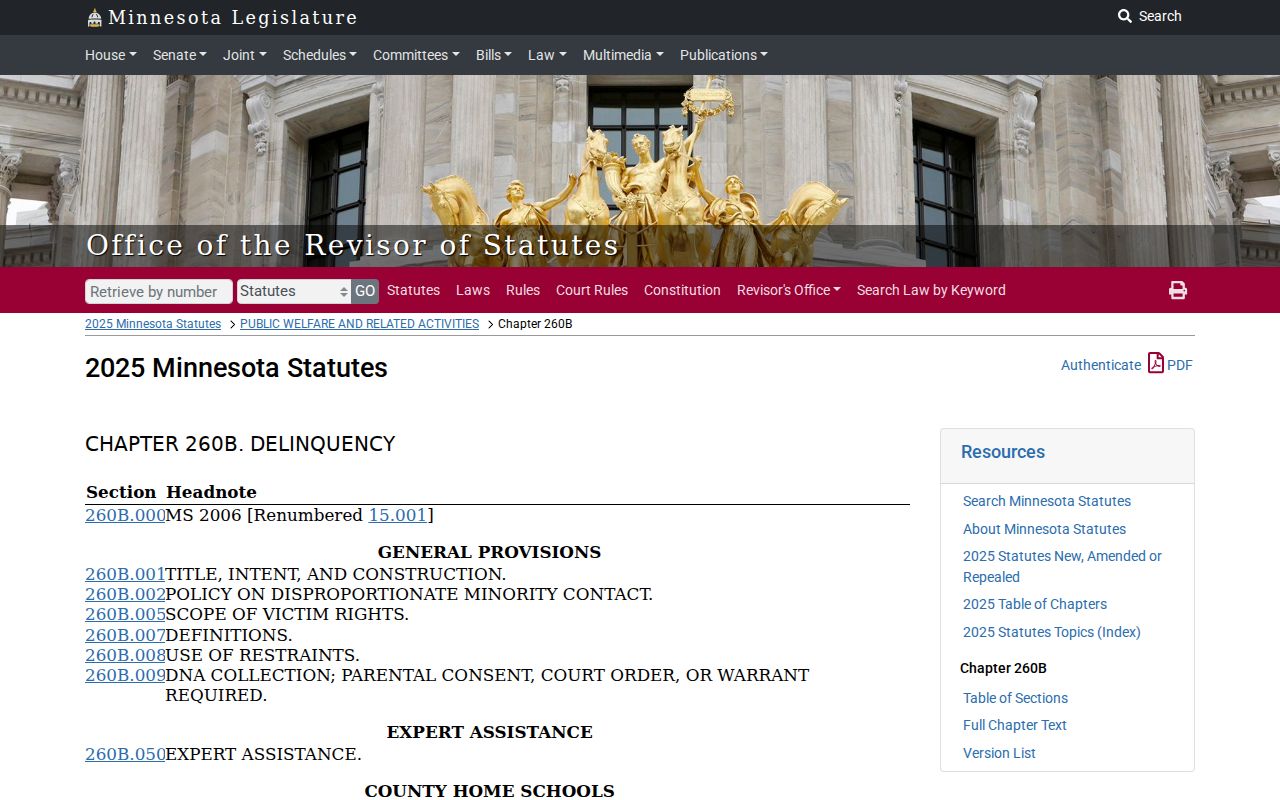Expand the House dropdown menu
The height and width of the screenshot is (800, 1280).
111,55
